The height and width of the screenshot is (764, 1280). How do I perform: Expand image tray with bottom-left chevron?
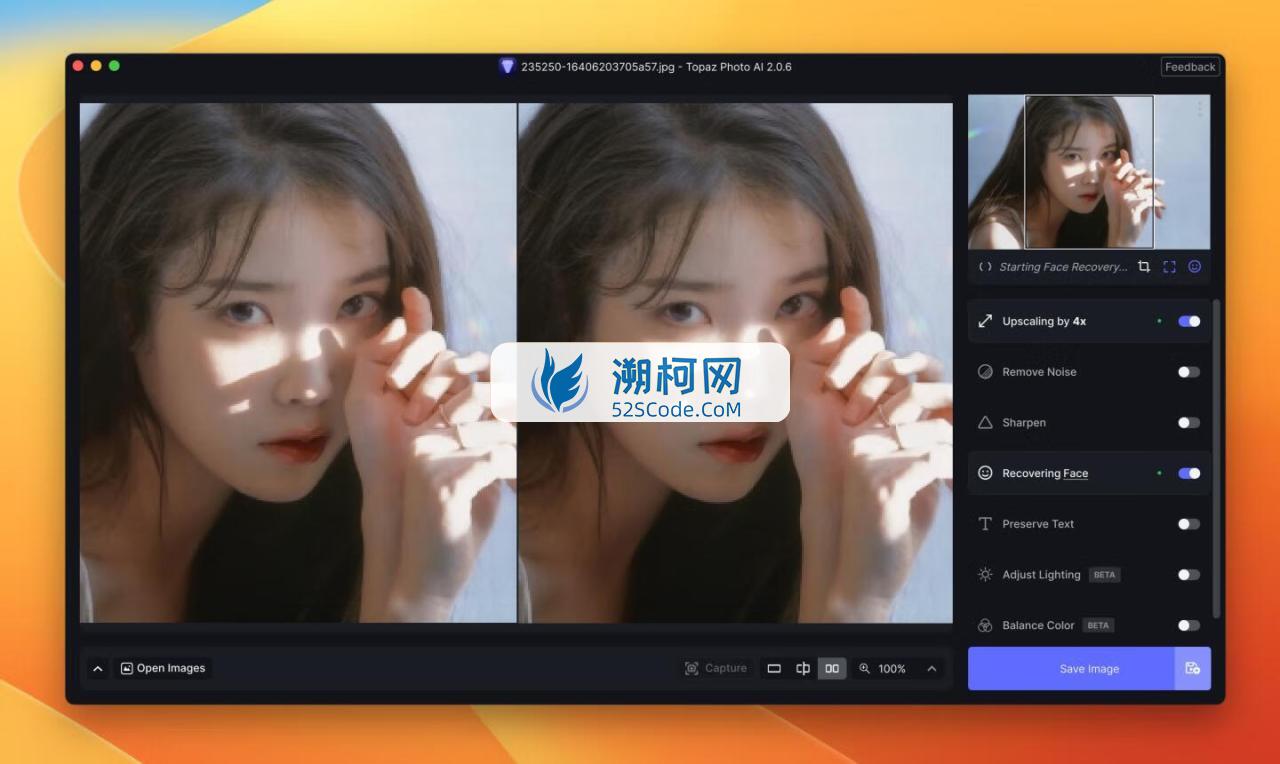click(98, 669)
